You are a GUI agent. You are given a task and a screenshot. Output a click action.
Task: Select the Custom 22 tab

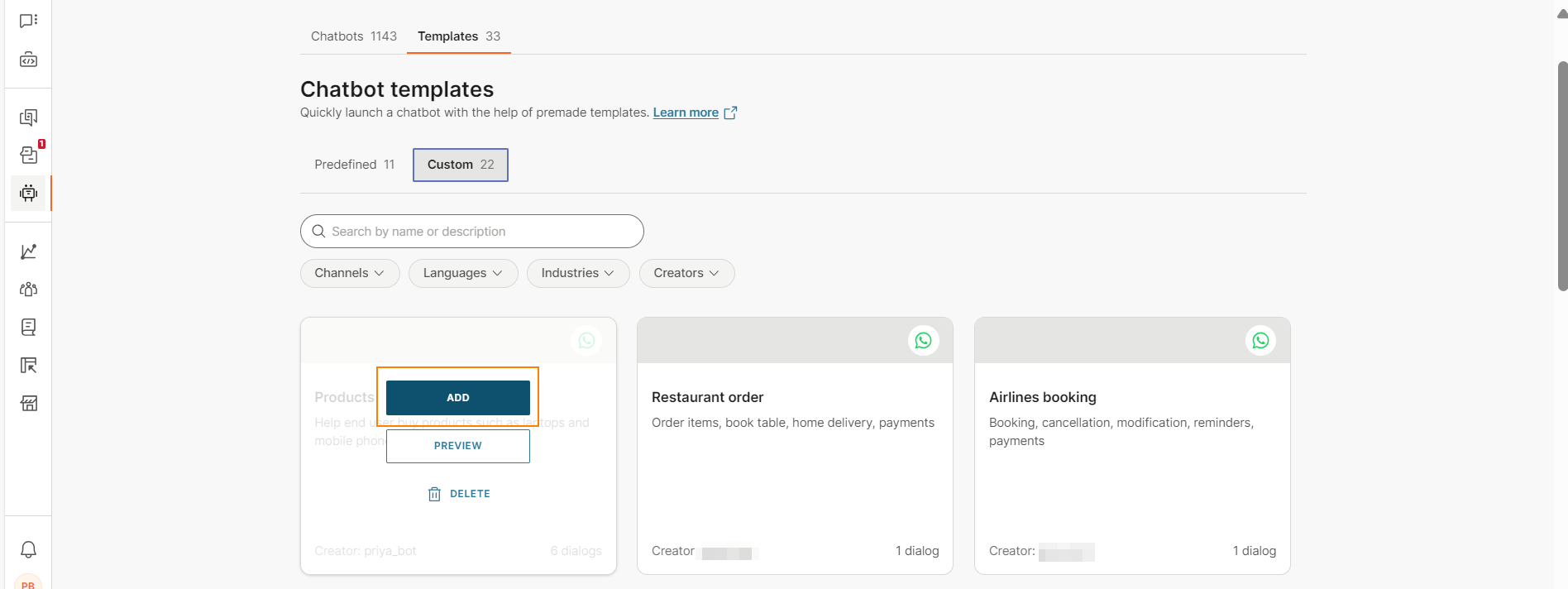(461, 165)
